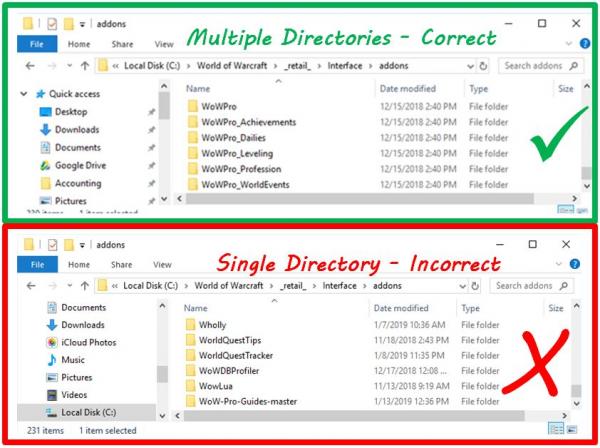
Task: Refresh the bottom window address bar
Action: tap(475, 286)
